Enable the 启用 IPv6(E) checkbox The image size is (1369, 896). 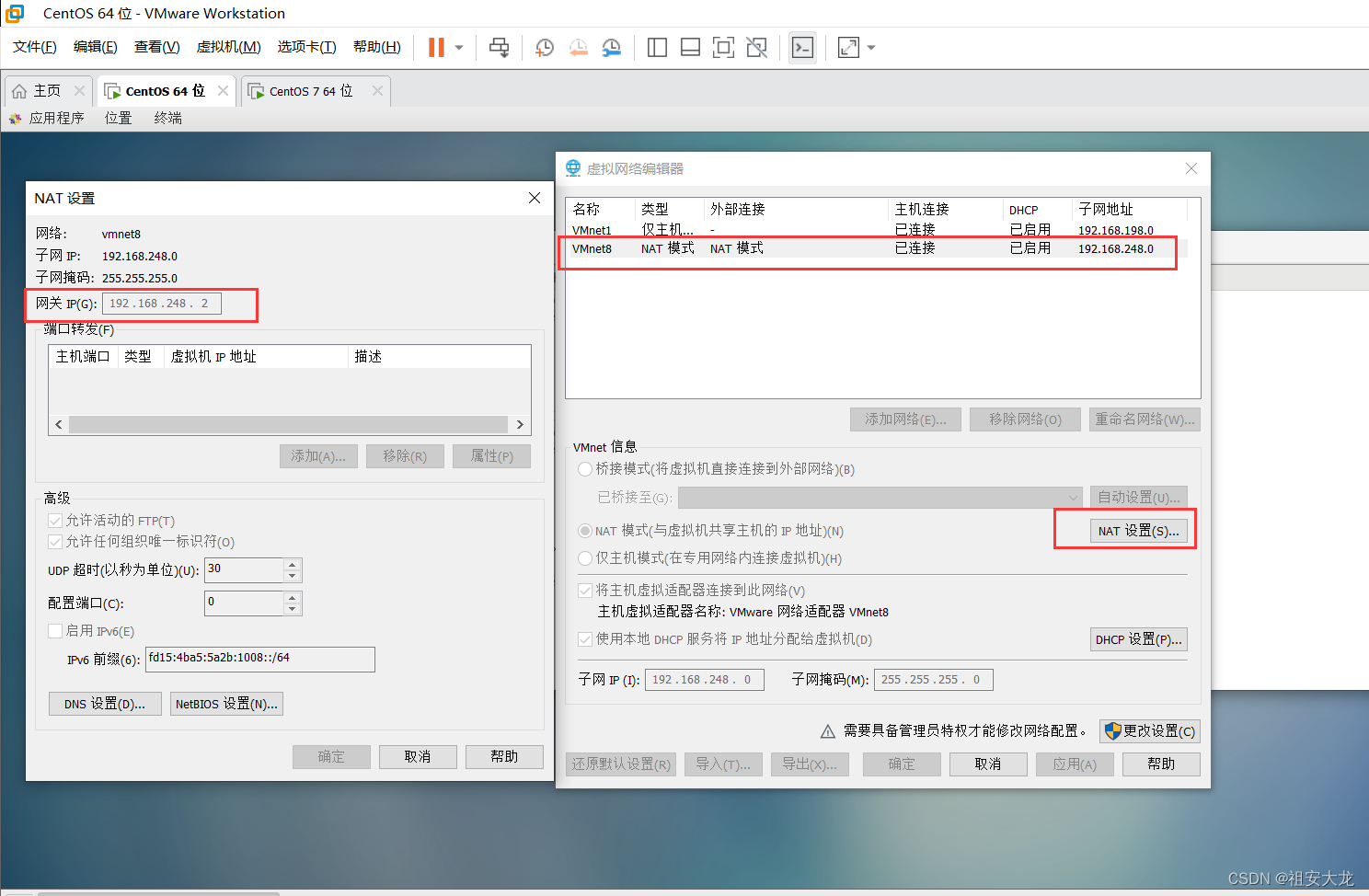55,631
